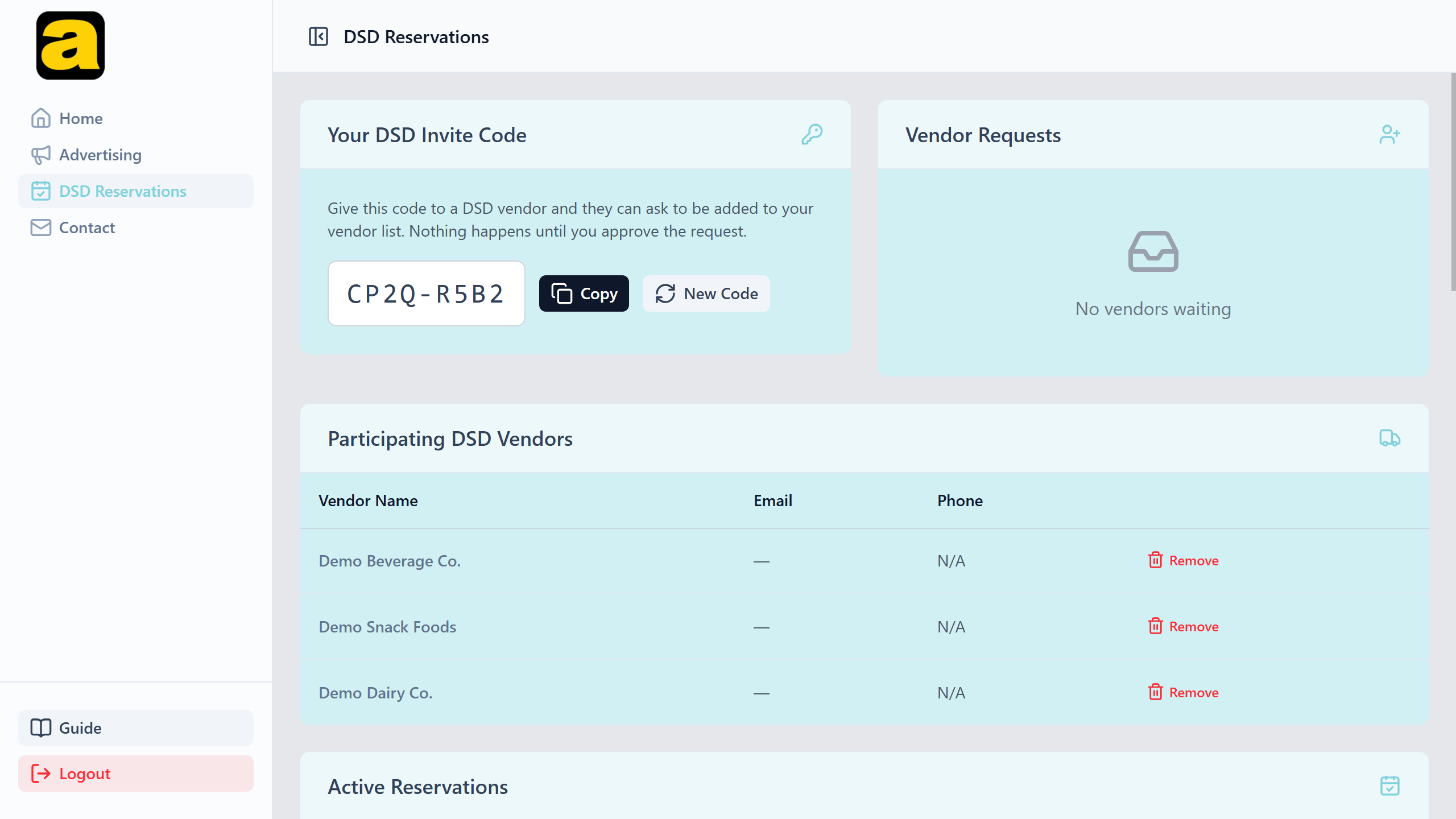Image resolution: width=1456 pixels, height=819 pixels.
Task: Click the truck icon in Participating DSD Vendors
Action: click(x=1390, y=439)
